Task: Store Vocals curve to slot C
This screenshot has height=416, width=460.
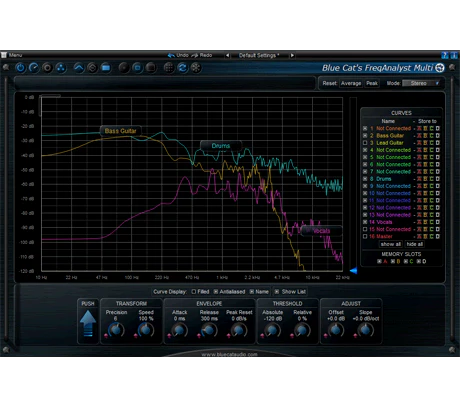Action: (431, 222)
